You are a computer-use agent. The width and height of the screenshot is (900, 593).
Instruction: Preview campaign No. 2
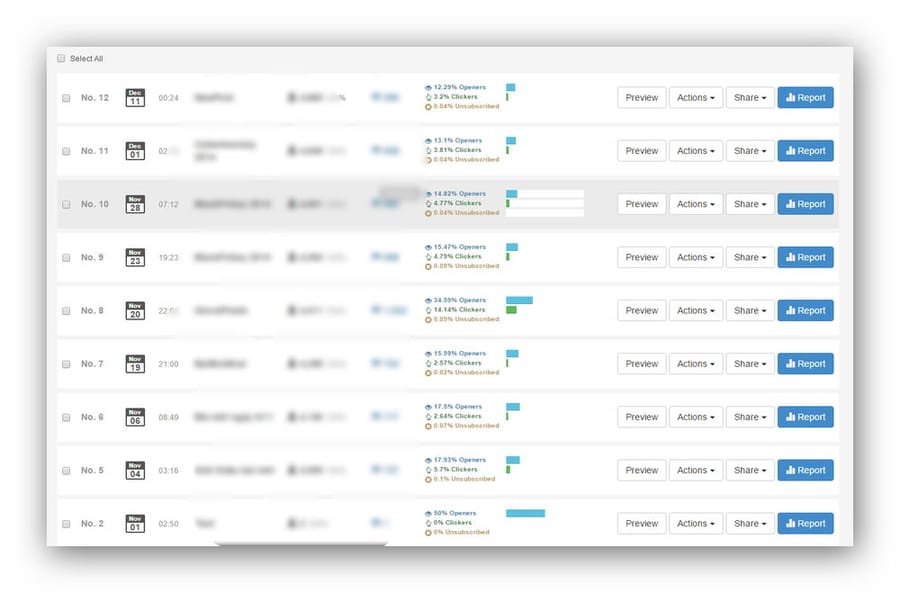click(642, 524)
